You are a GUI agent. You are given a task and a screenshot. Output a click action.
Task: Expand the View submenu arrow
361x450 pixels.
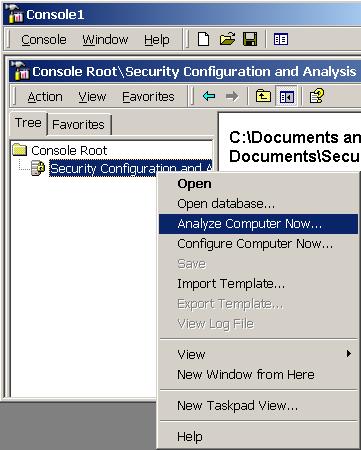[349, 354]
